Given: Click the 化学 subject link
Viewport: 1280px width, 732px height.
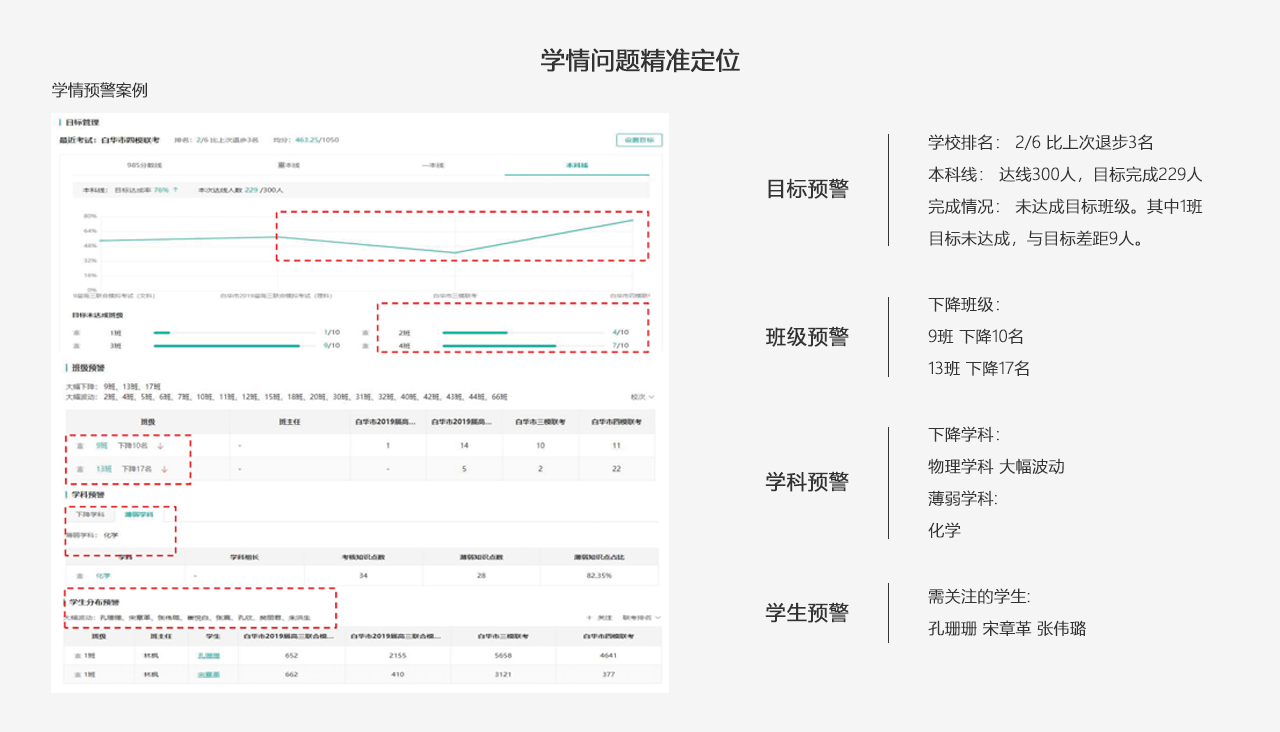Looking at the screenshot, I should (x=103, y=575).
